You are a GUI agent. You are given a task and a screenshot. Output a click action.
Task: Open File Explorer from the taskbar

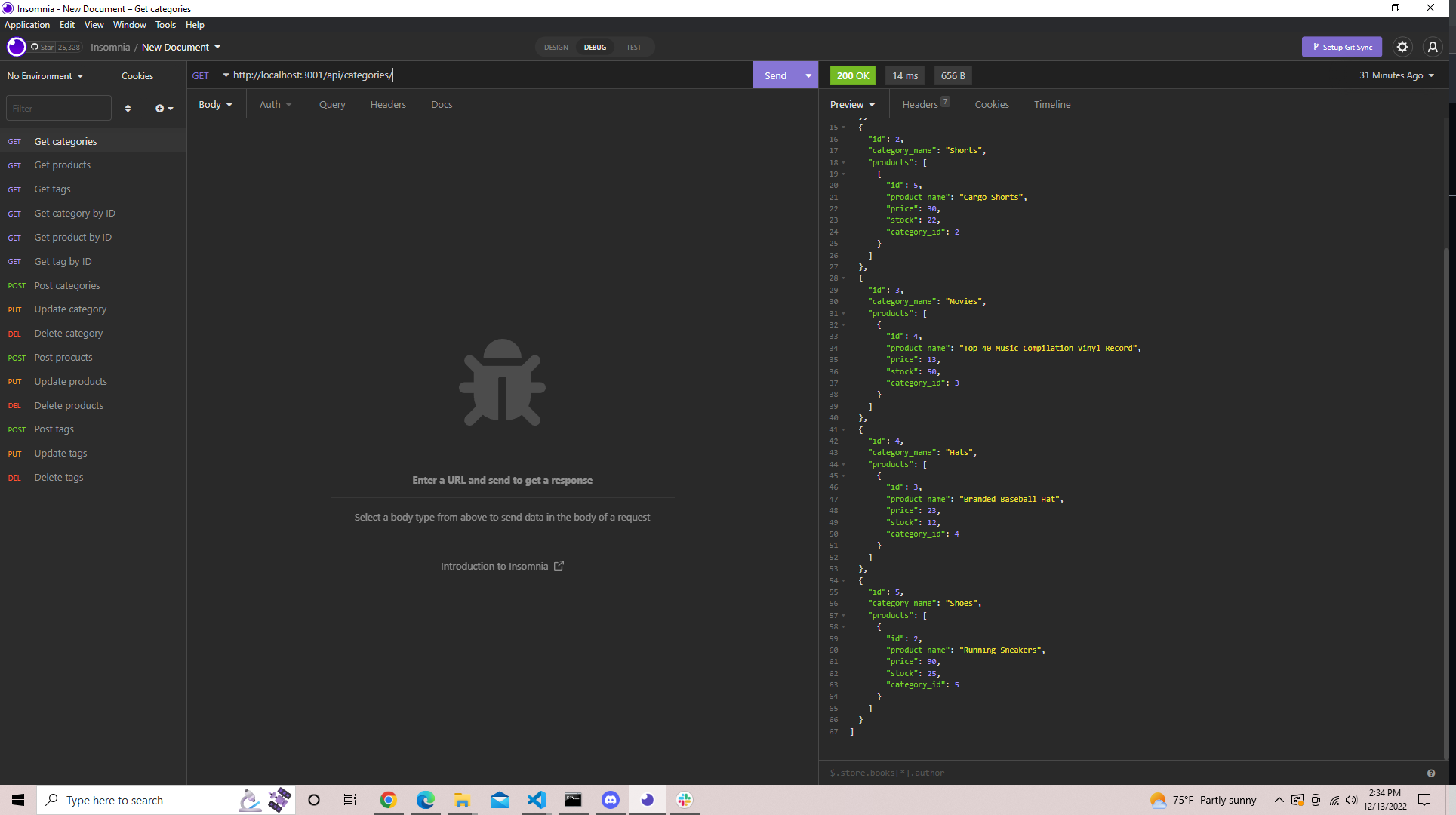pos(462,800)
